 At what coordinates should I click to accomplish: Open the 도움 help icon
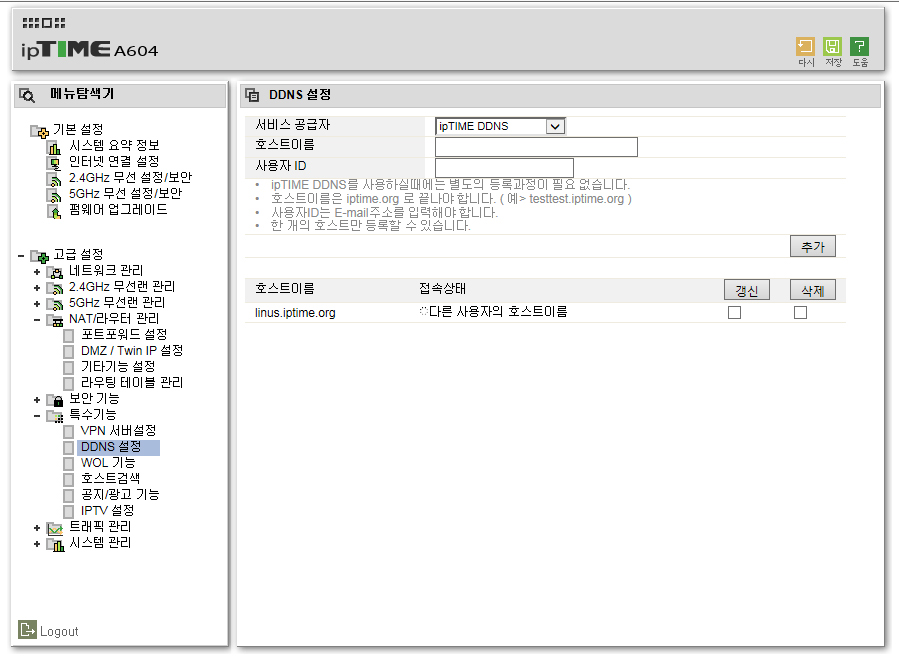click(859, 46)
